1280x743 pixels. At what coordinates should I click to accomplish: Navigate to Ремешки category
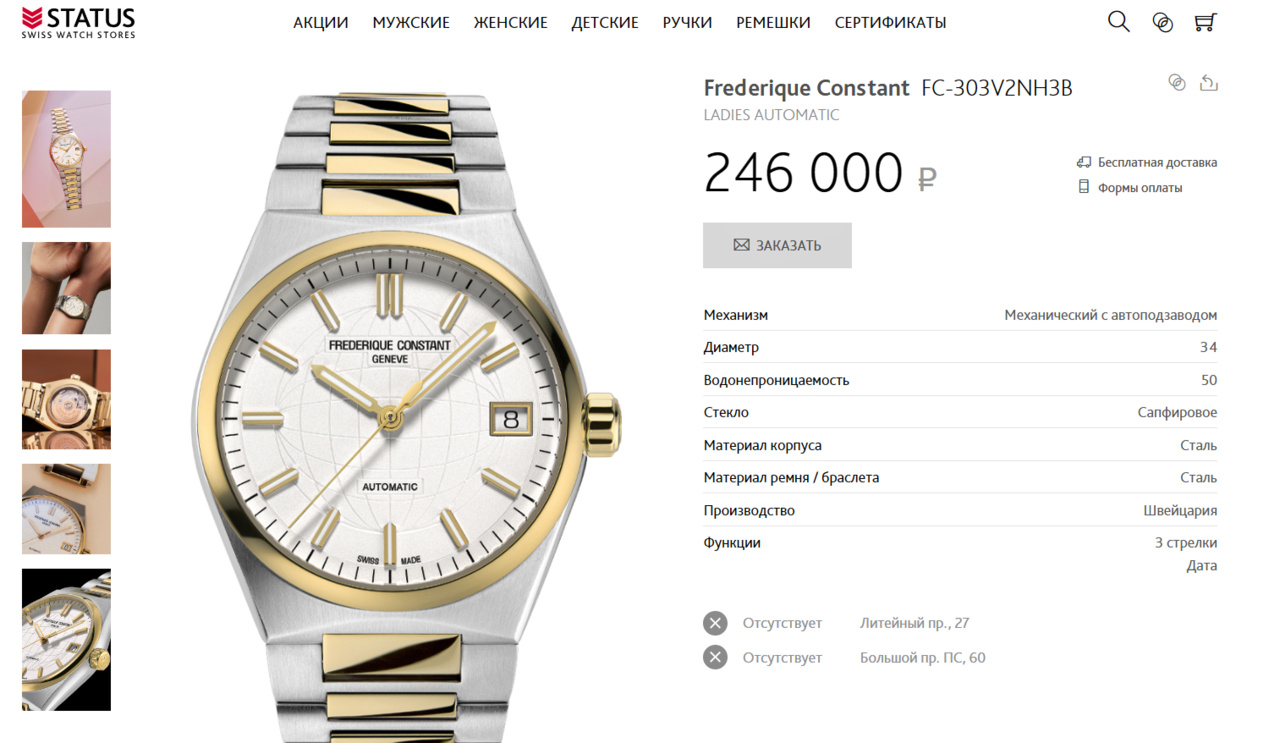pos(773,23)
